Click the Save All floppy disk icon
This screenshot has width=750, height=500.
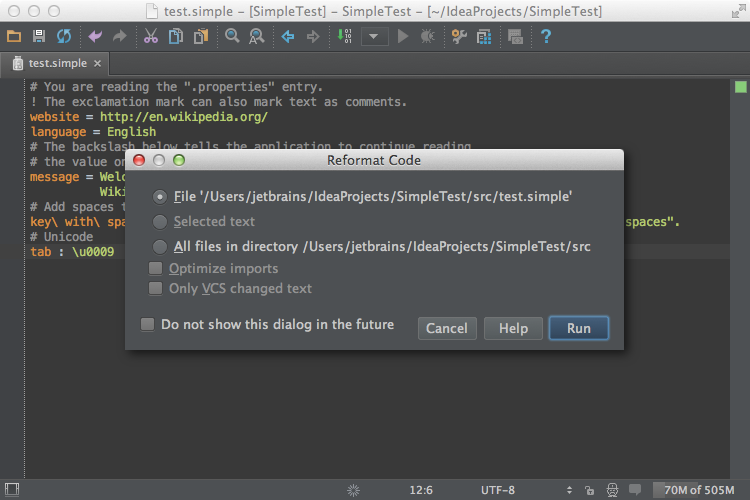(39, 37)
